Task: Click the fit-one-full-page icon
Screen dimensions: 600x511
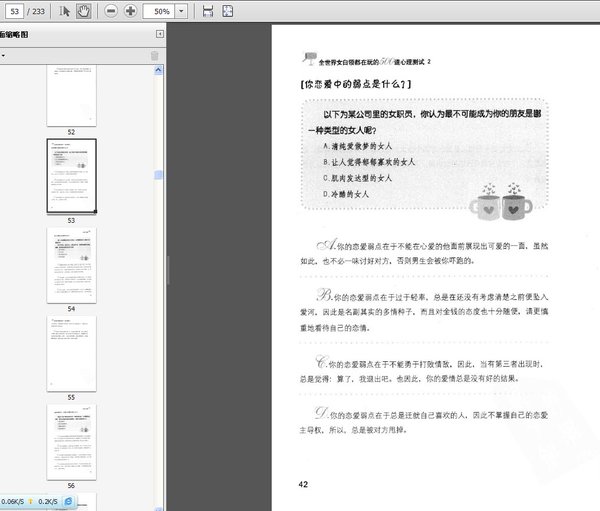Action: (228, 11)
